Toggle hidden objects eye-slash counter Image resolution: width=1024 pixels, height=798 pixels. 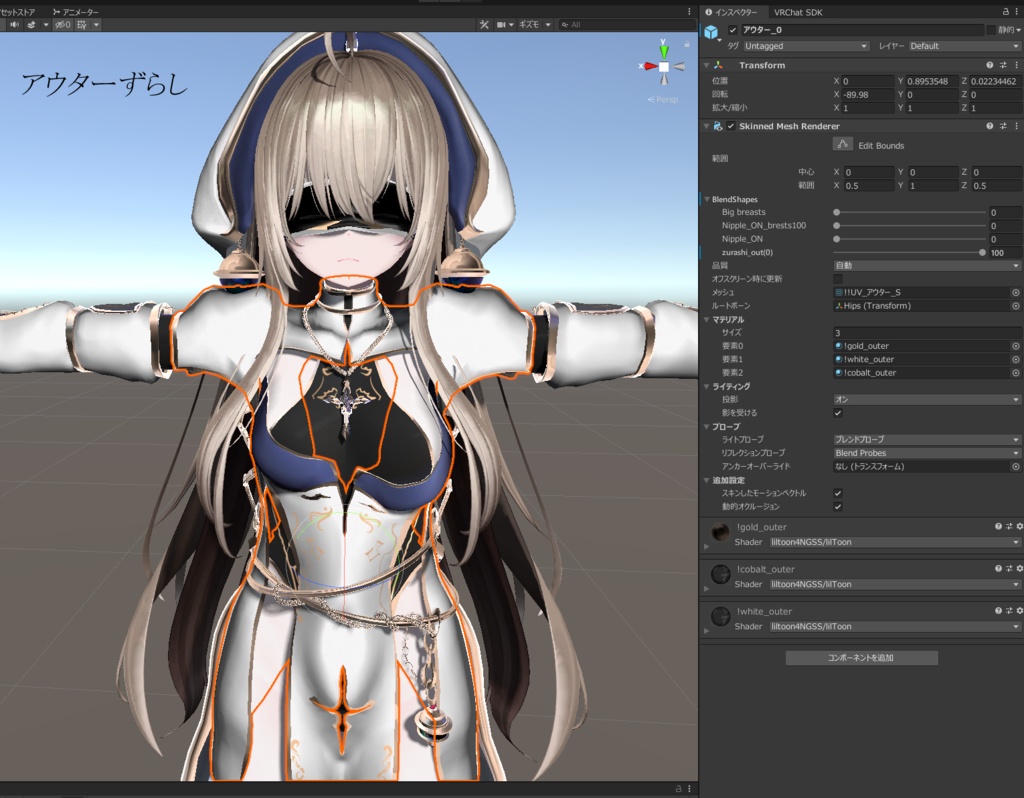(x=63, y=25)
